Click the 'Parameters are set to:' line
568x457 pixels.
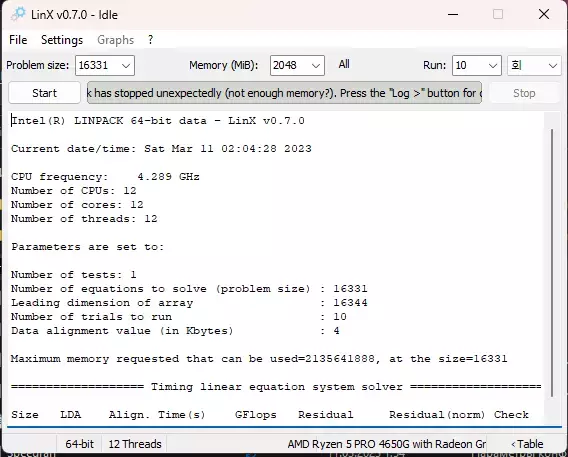pyautogui.click(x=87, y=247)
